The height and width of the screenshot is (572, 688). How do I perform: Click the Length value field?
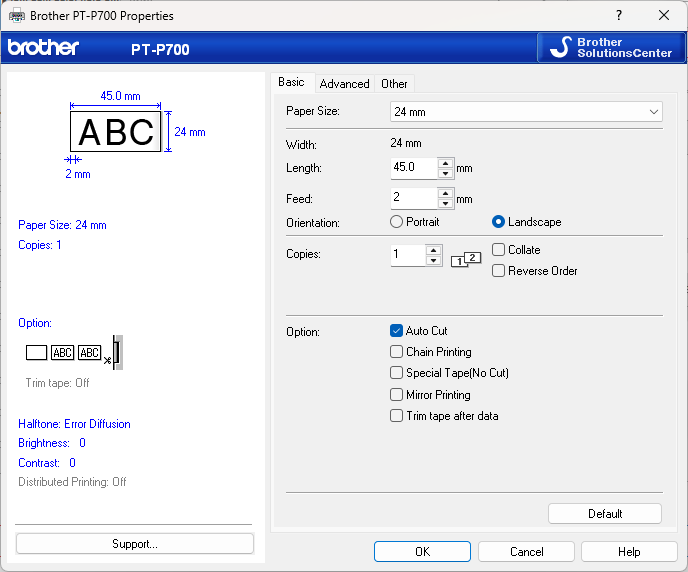coord(414,168)
